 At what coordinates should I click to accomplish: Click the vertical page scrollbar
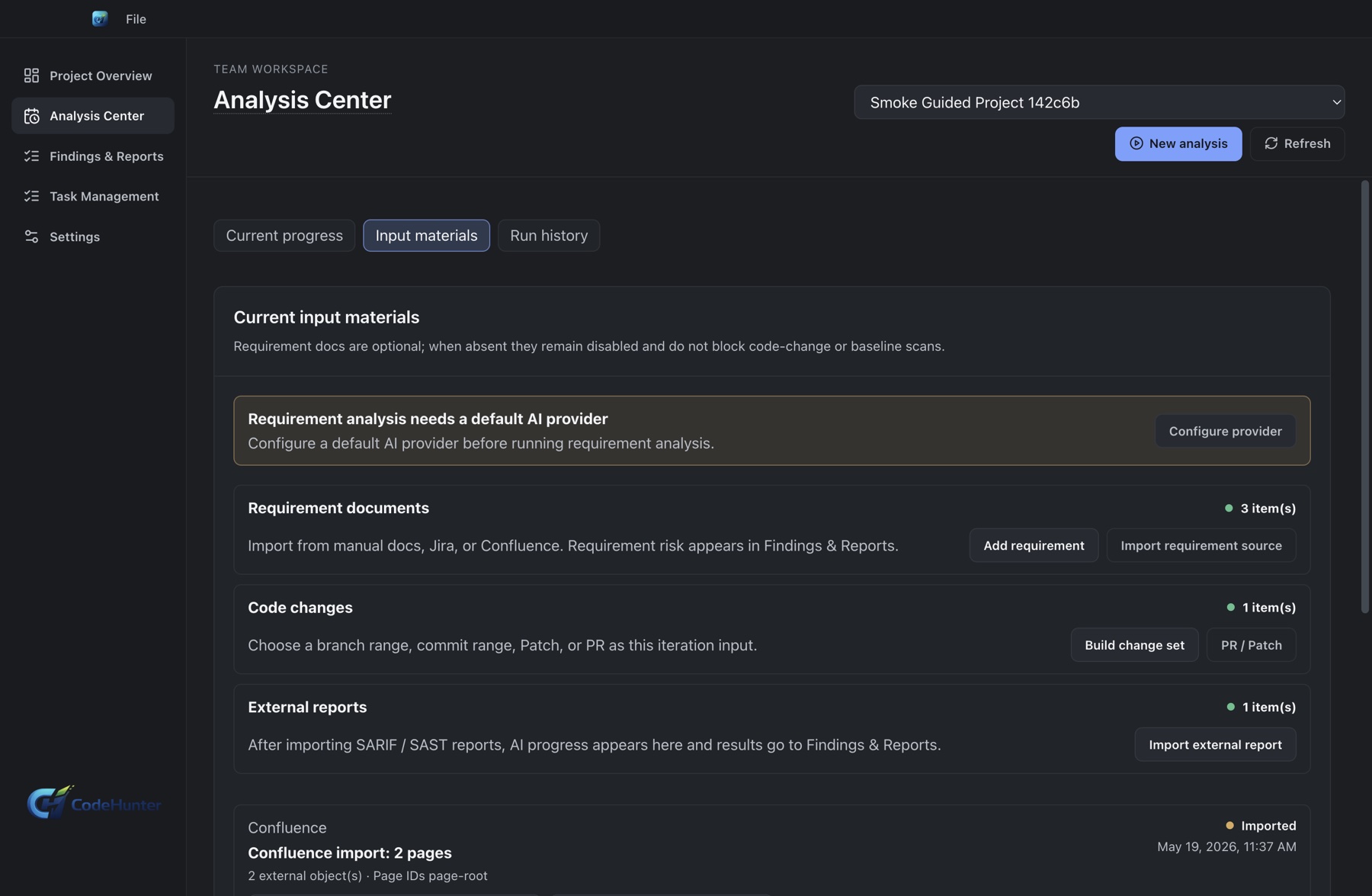1364,397
